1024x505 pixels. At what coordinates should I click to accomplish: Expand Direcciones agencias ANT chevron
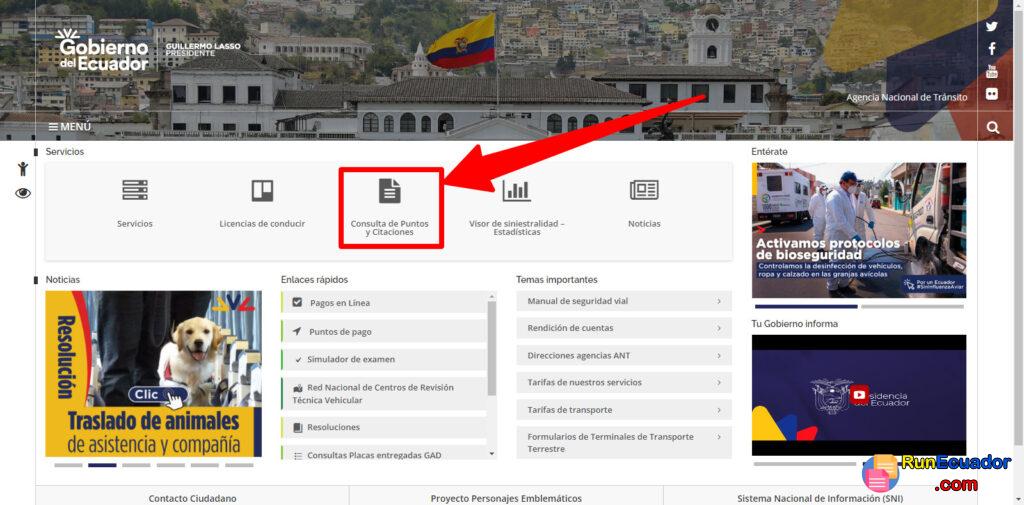719,355
